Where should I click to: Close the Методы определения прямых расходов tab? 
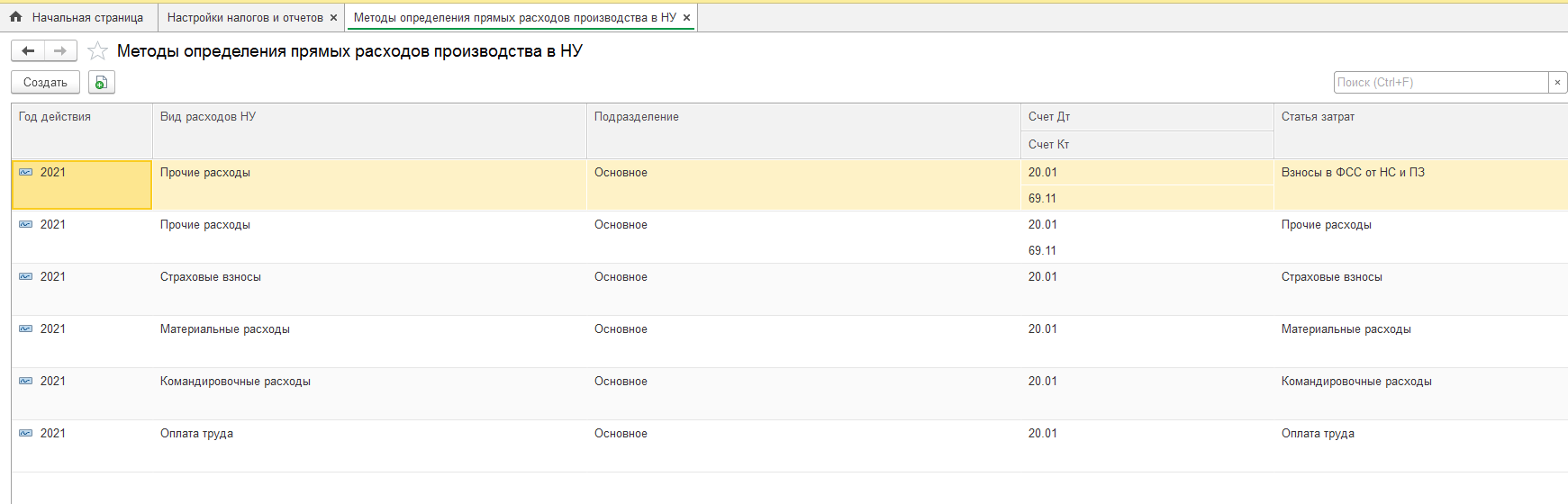coord(686,18)
